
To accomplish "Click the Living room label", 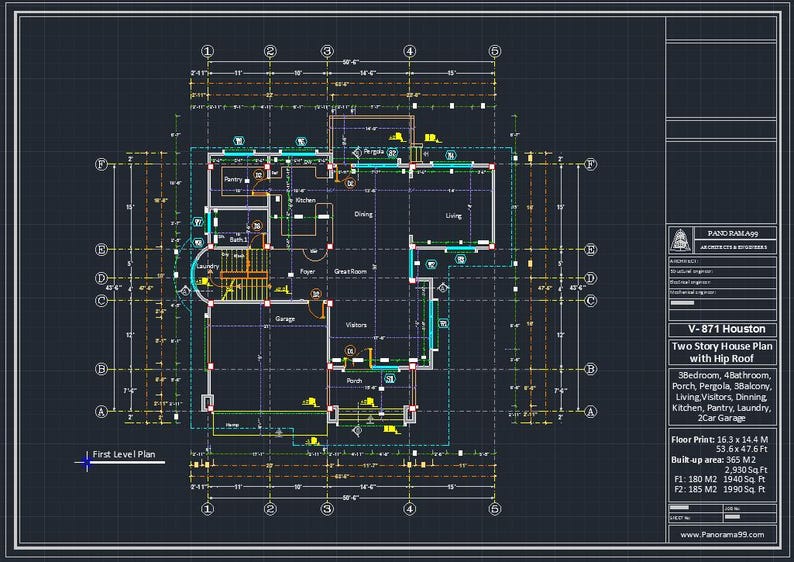I will tap(453, 216).
